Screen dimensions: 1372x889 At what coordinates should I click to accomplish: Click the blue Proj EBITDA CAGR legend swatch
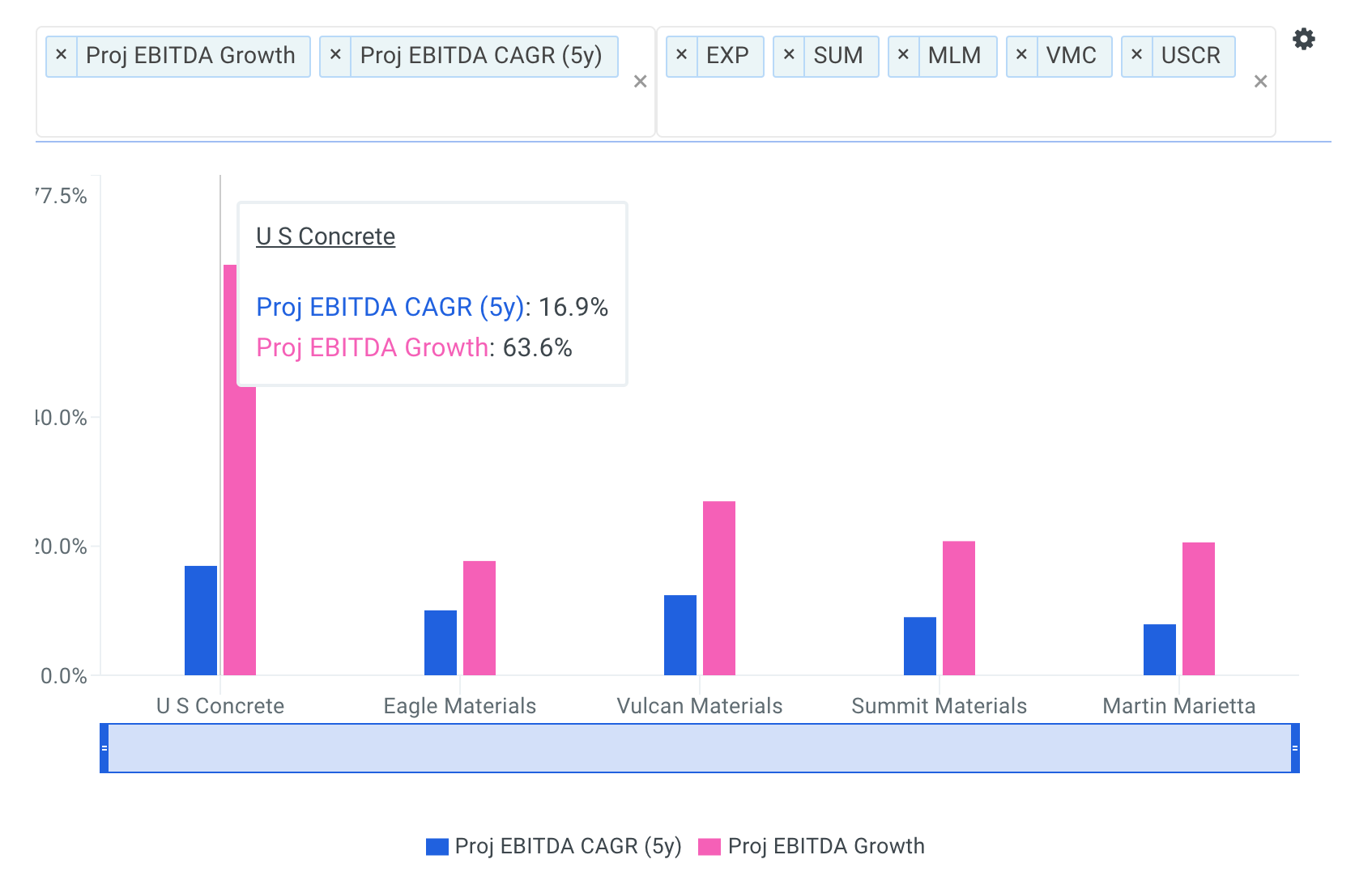pyautogui.click(x=437, y=847)
